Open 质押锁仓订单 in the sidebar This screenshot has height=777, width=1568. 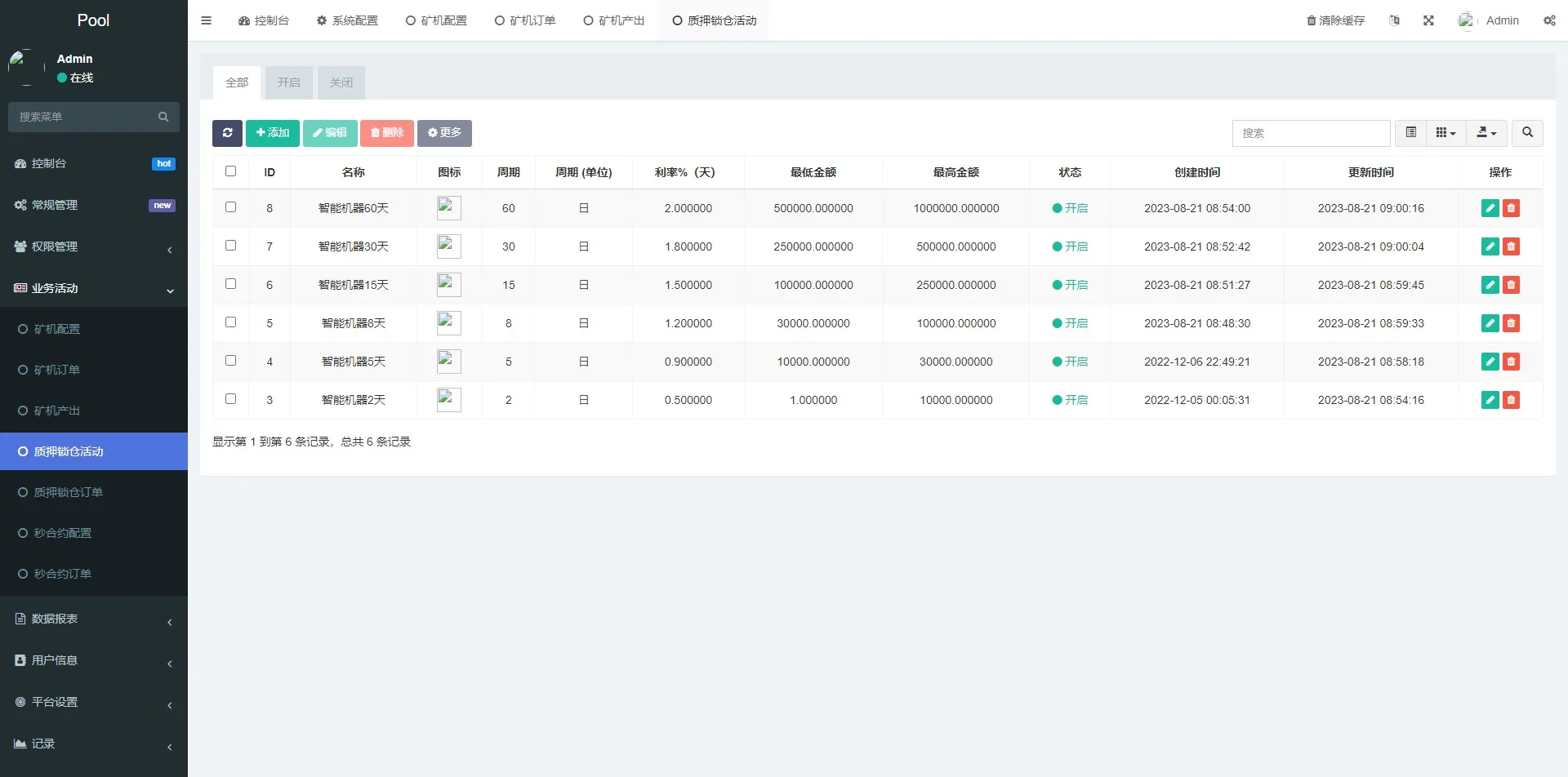tap(68, 492)
